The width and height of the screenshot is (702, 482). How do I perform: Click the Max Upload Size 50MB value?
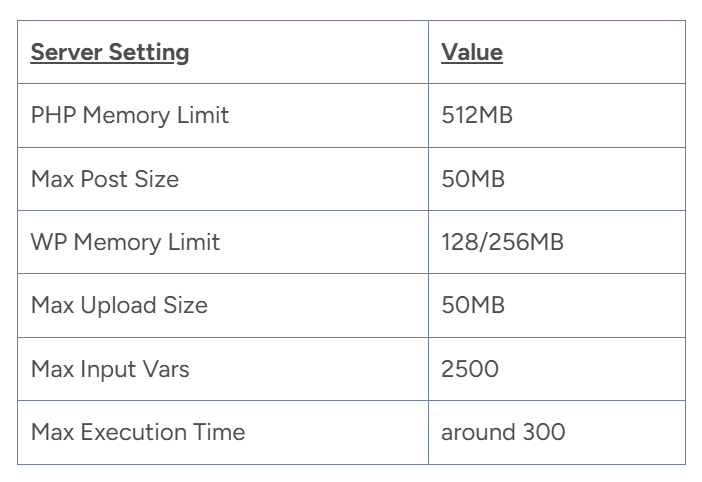[x=473, y=305]
